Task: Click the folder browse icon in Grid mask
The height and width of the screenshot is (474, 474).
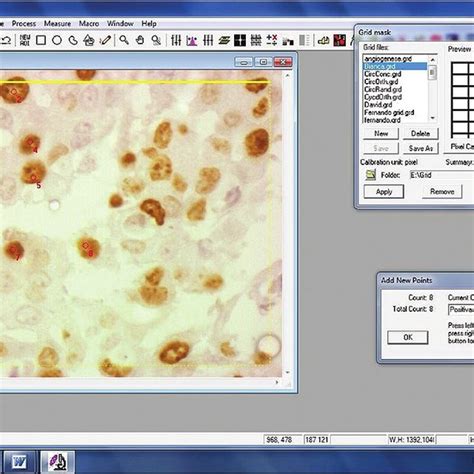Action: click(x=370, y=175)
